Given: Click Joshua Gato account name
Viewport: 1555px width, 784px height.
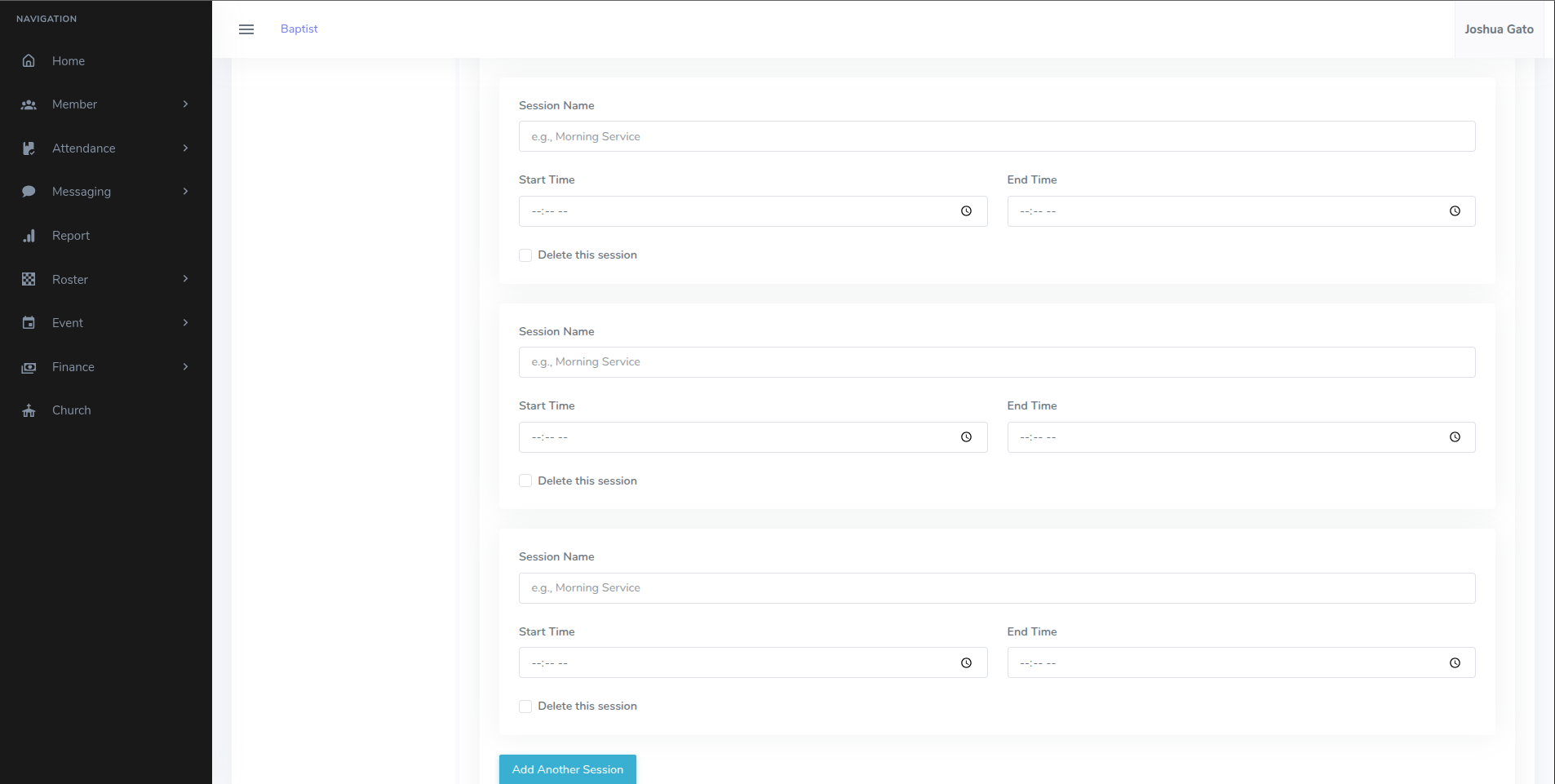Looking at the screenshot, I should [x=1500, y=29].
